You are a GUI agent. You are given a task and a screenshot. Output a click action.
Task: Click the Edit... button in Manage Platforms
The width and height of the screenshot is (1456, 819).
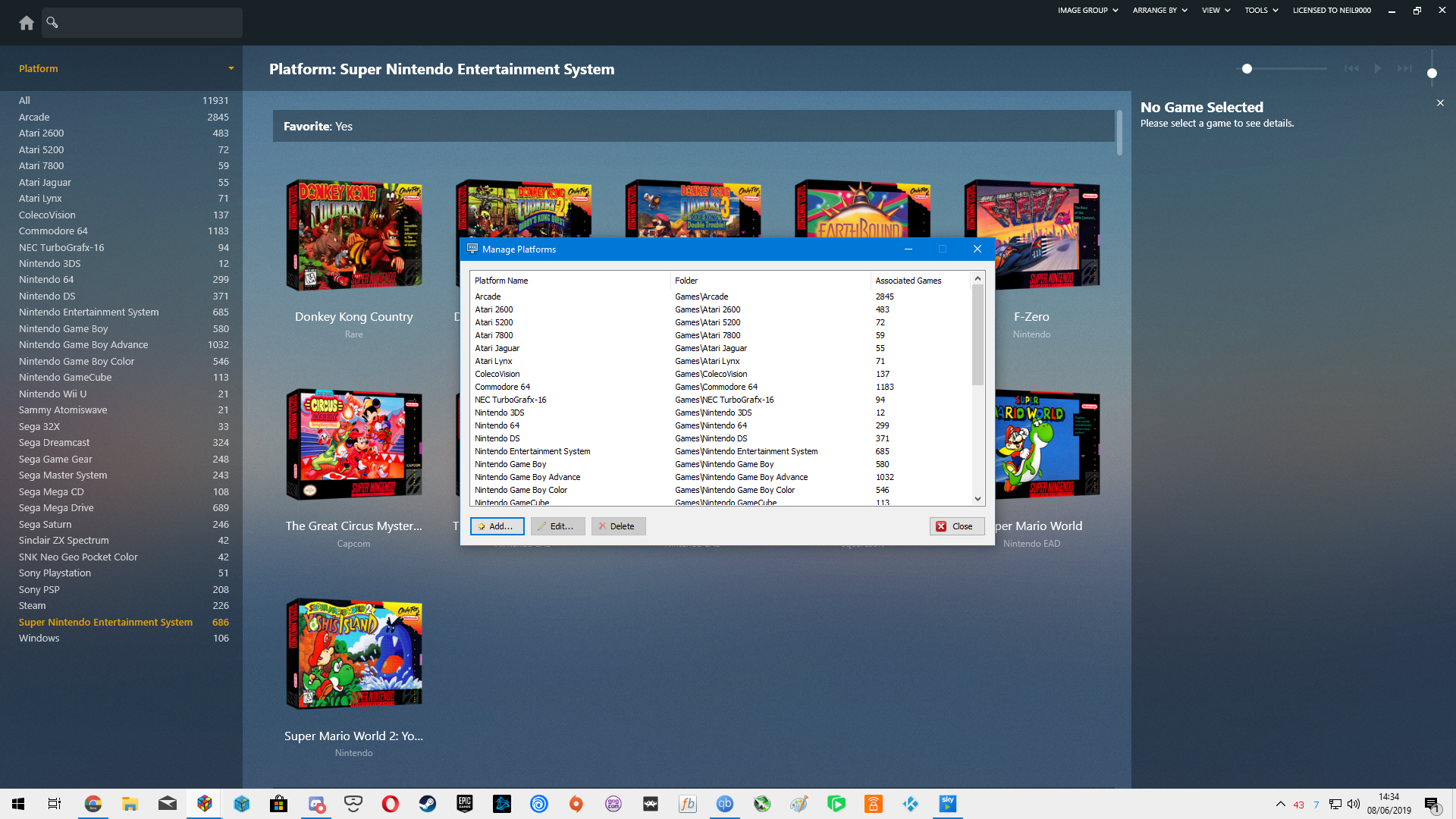[558, 526]
